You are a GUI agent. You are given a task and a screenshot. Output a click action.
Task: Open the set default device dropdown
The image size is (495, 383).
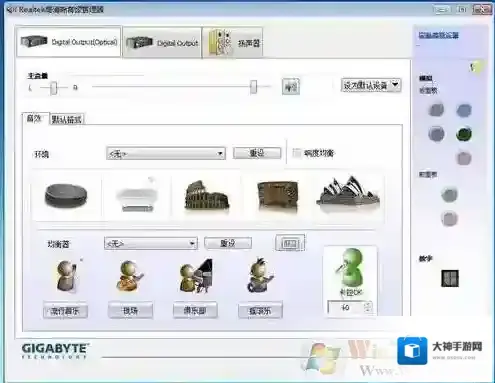(371, 85)
